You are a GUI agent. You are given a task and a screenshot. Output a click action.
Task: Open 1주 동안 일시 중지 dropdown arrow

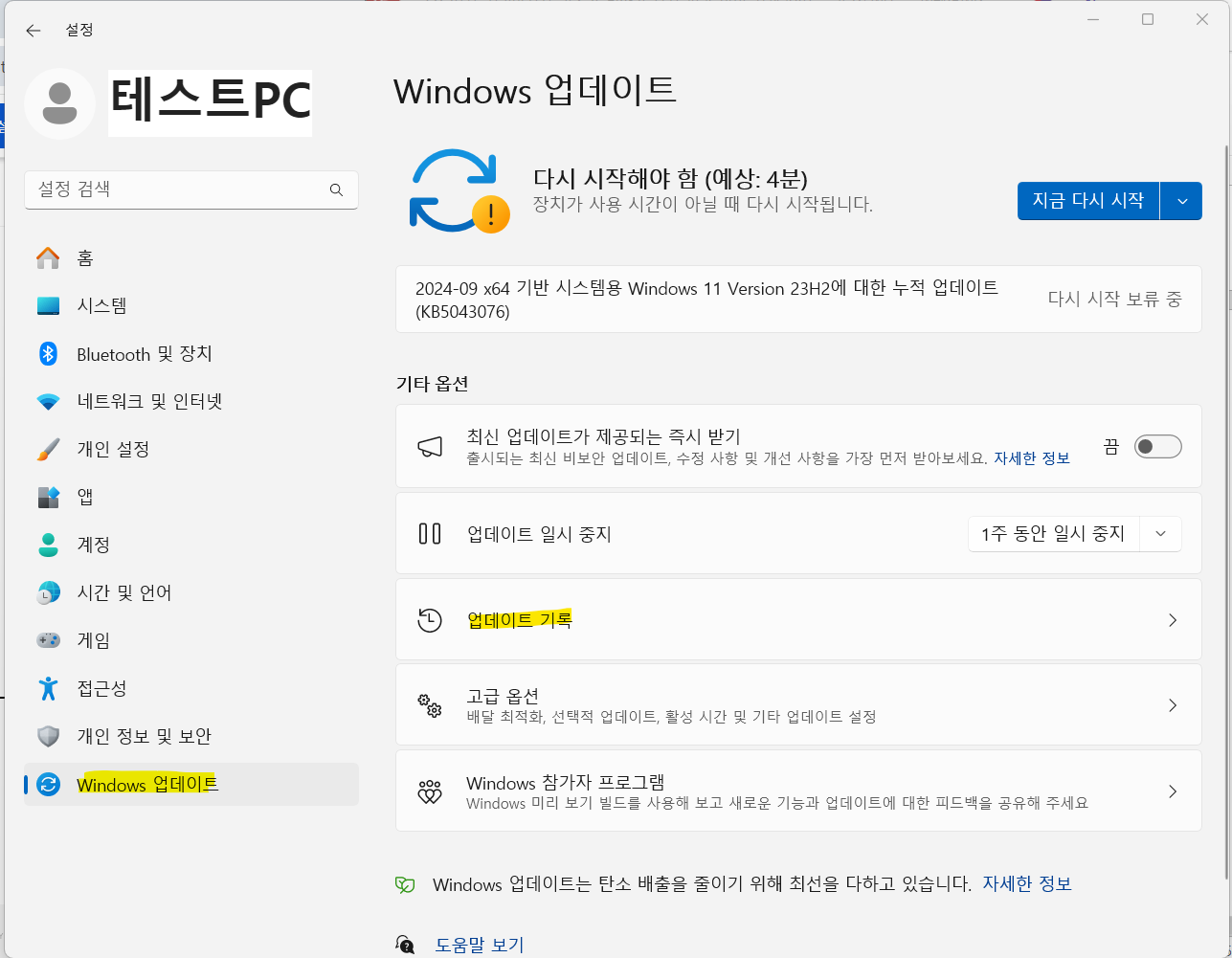[1160, 534]
